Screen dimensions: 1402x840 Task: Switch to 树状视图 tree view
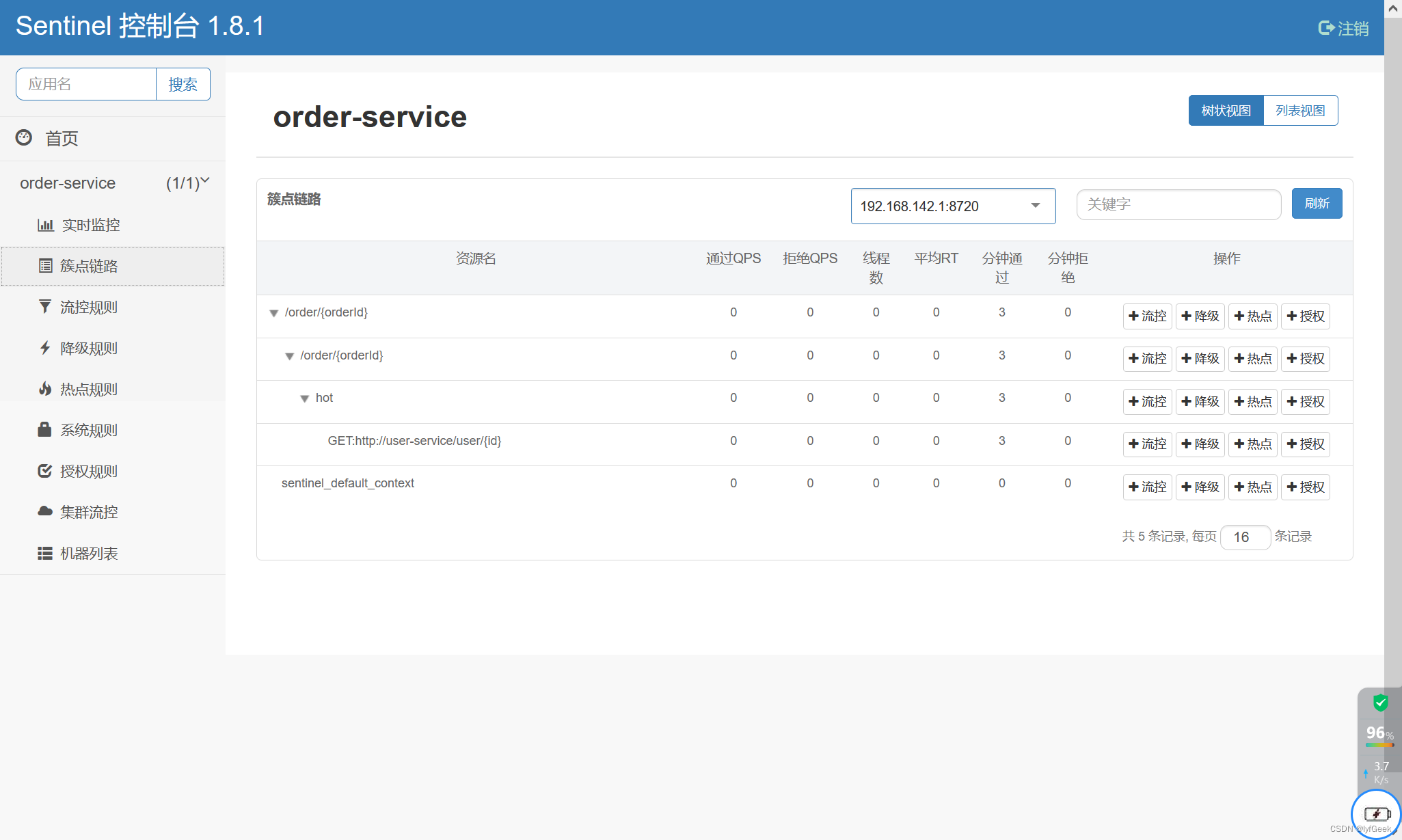coord(1226,110)
